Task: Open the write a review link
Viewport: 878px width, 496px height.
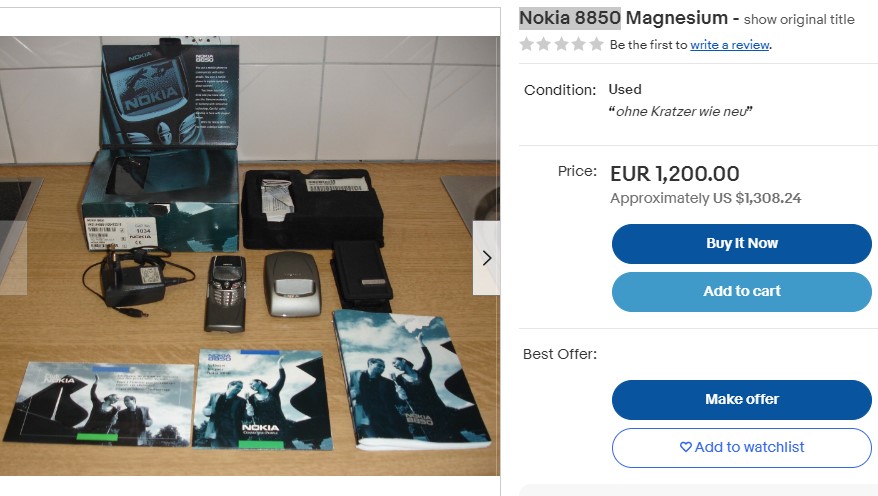Action: [x=730, y=45]
